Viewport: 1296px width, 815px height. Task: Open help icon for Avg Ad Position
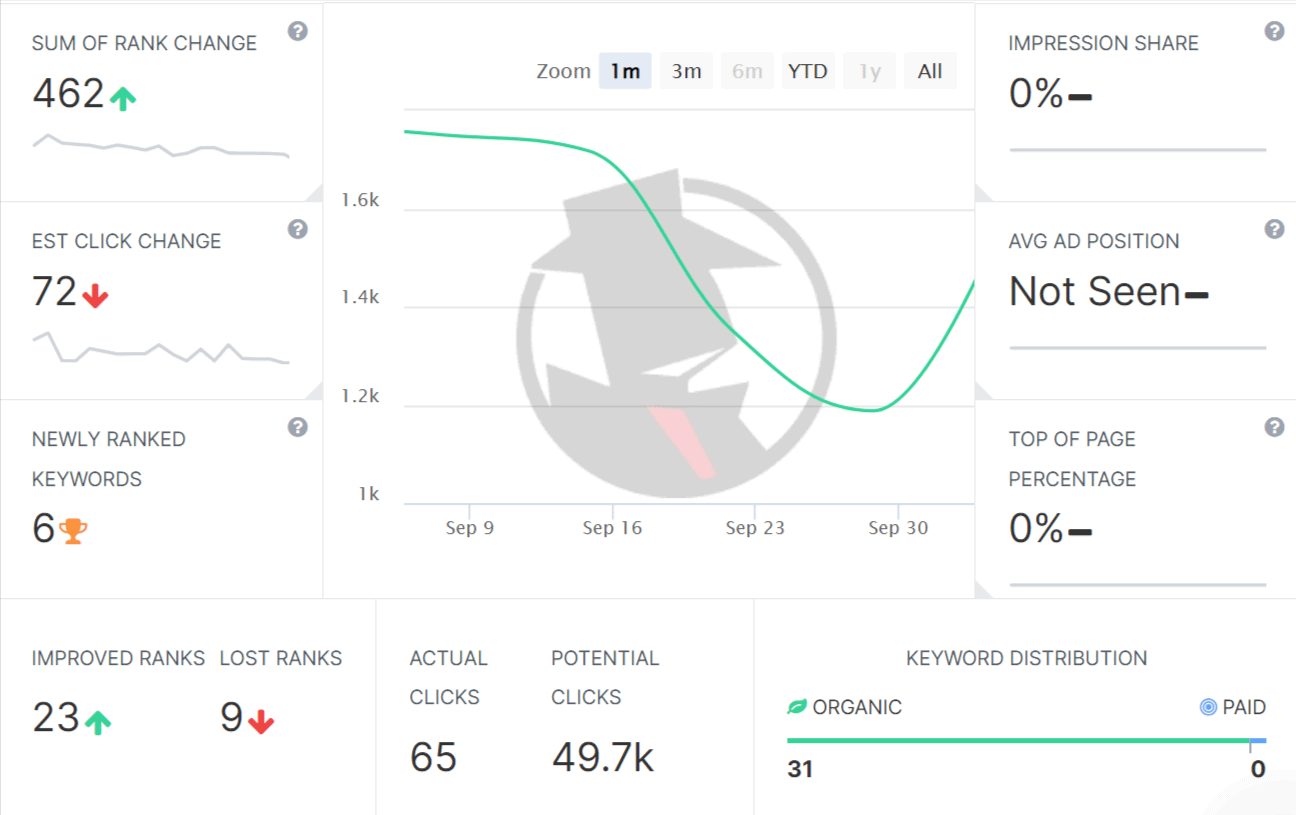1274,229
